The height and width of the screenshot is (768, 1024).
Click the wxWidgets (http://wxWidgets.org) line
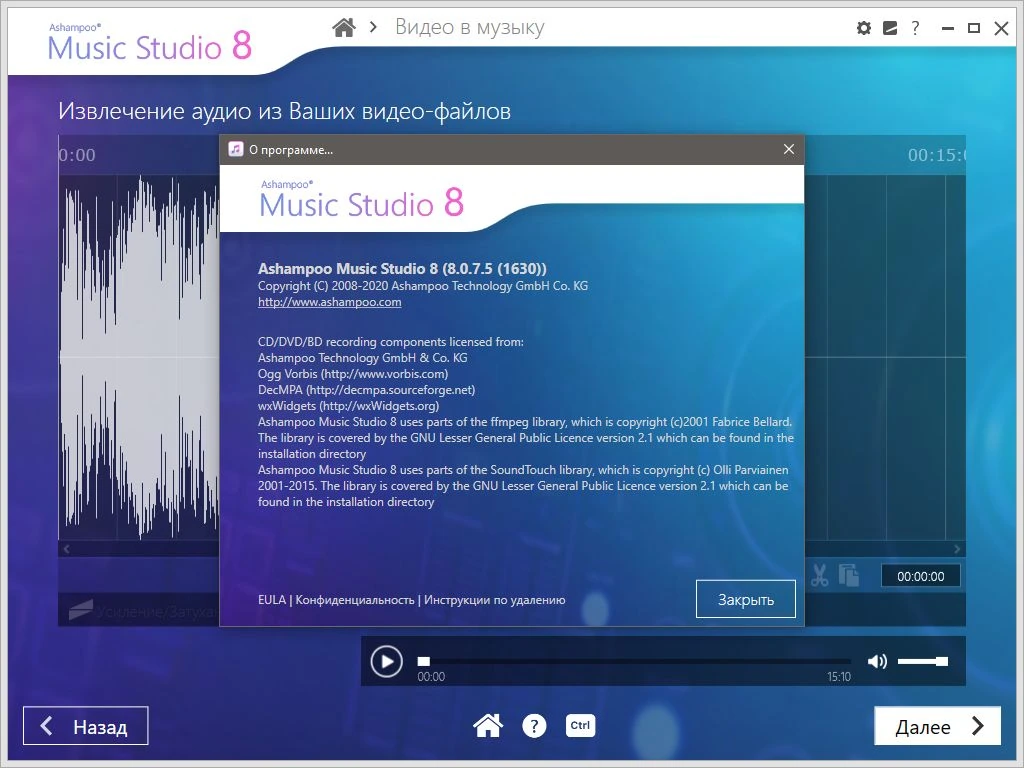[348, 406]
